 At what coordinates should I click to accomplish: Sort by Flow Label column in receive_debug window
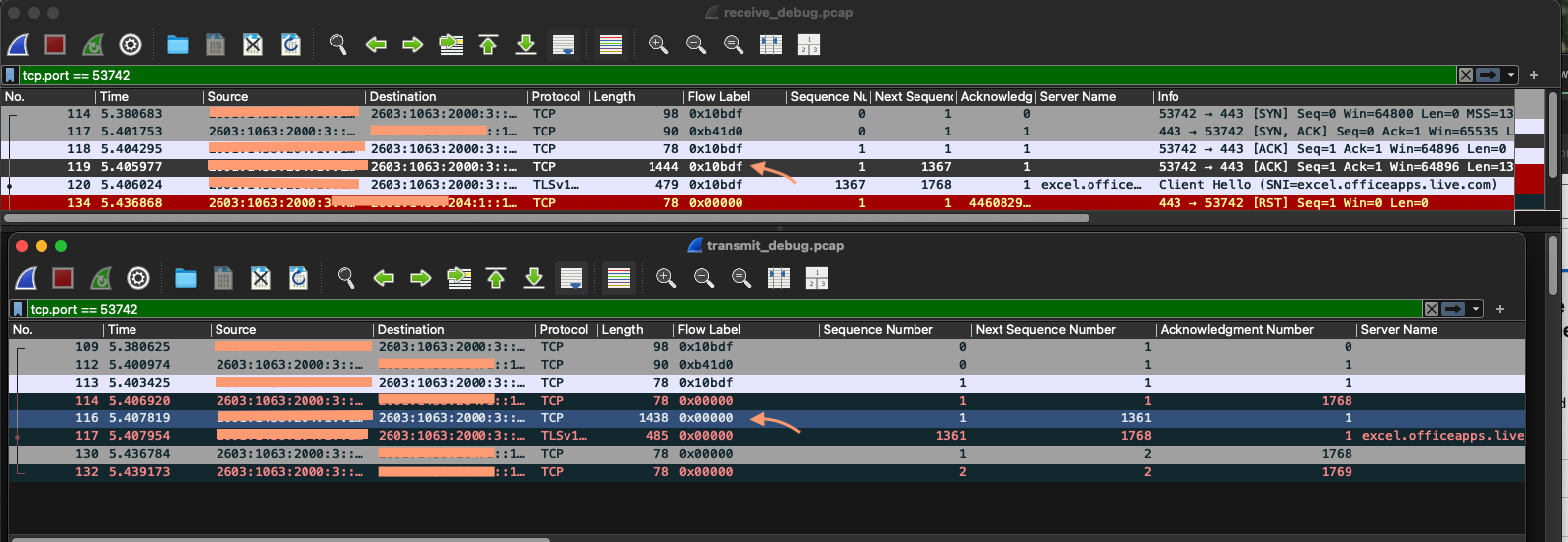click(732, 96)
